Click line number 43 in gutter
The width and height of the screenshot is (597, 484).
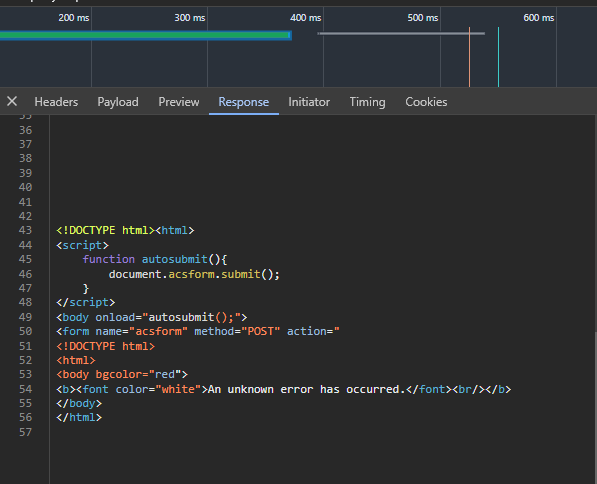click(26, 230)
